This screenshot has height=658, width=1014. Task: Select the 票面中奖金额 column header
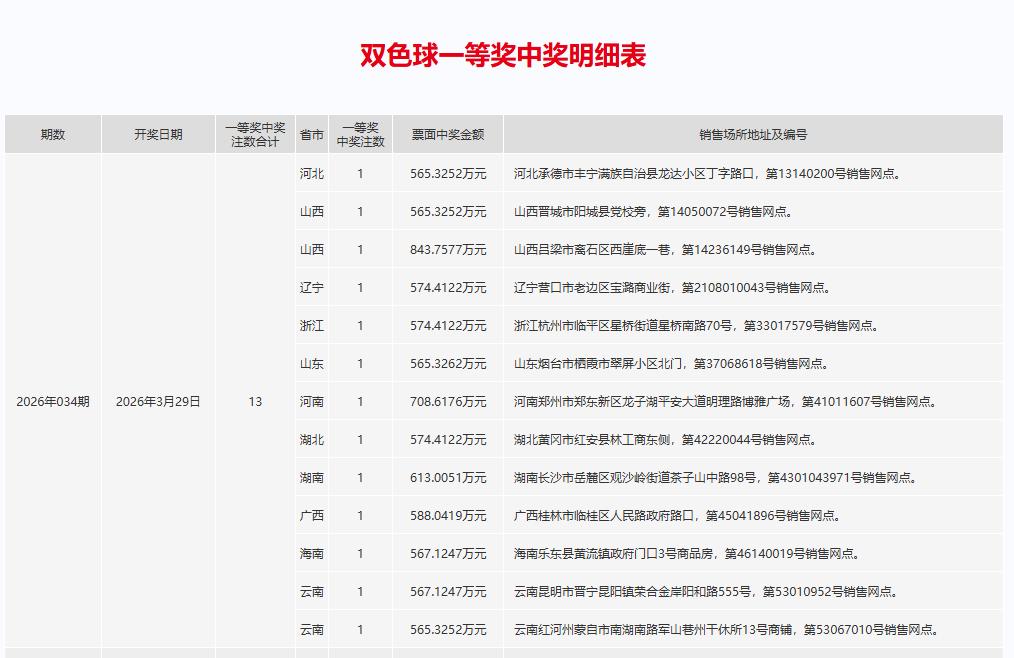point(446,133)
